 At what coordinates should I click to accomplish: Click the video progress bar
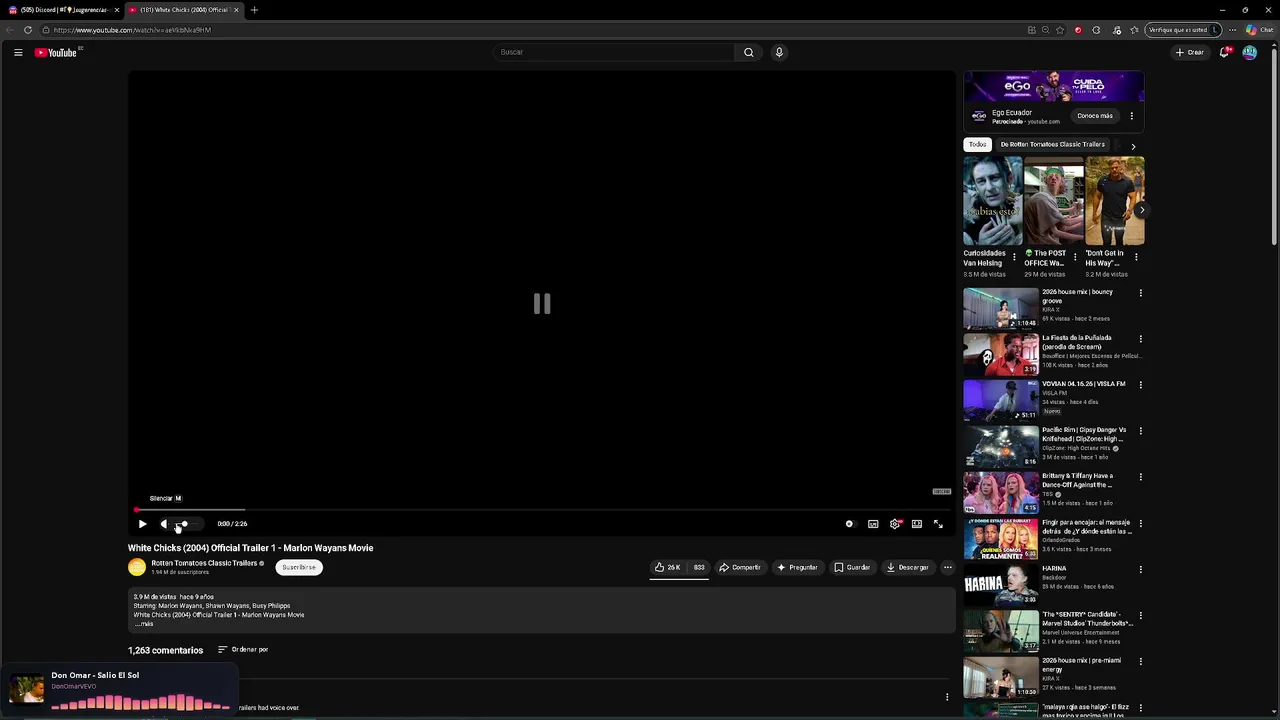coord(542,510)
